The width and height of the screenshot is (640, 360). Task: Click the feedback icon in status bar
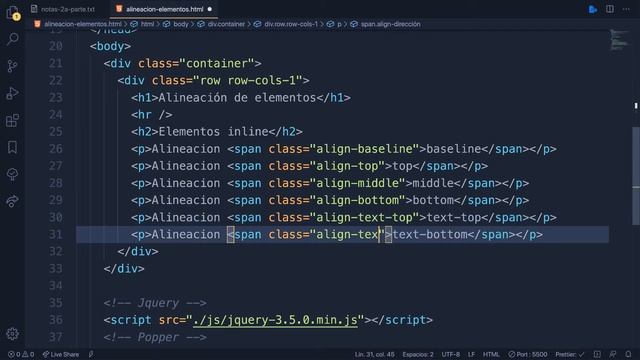tap(613, 354)
